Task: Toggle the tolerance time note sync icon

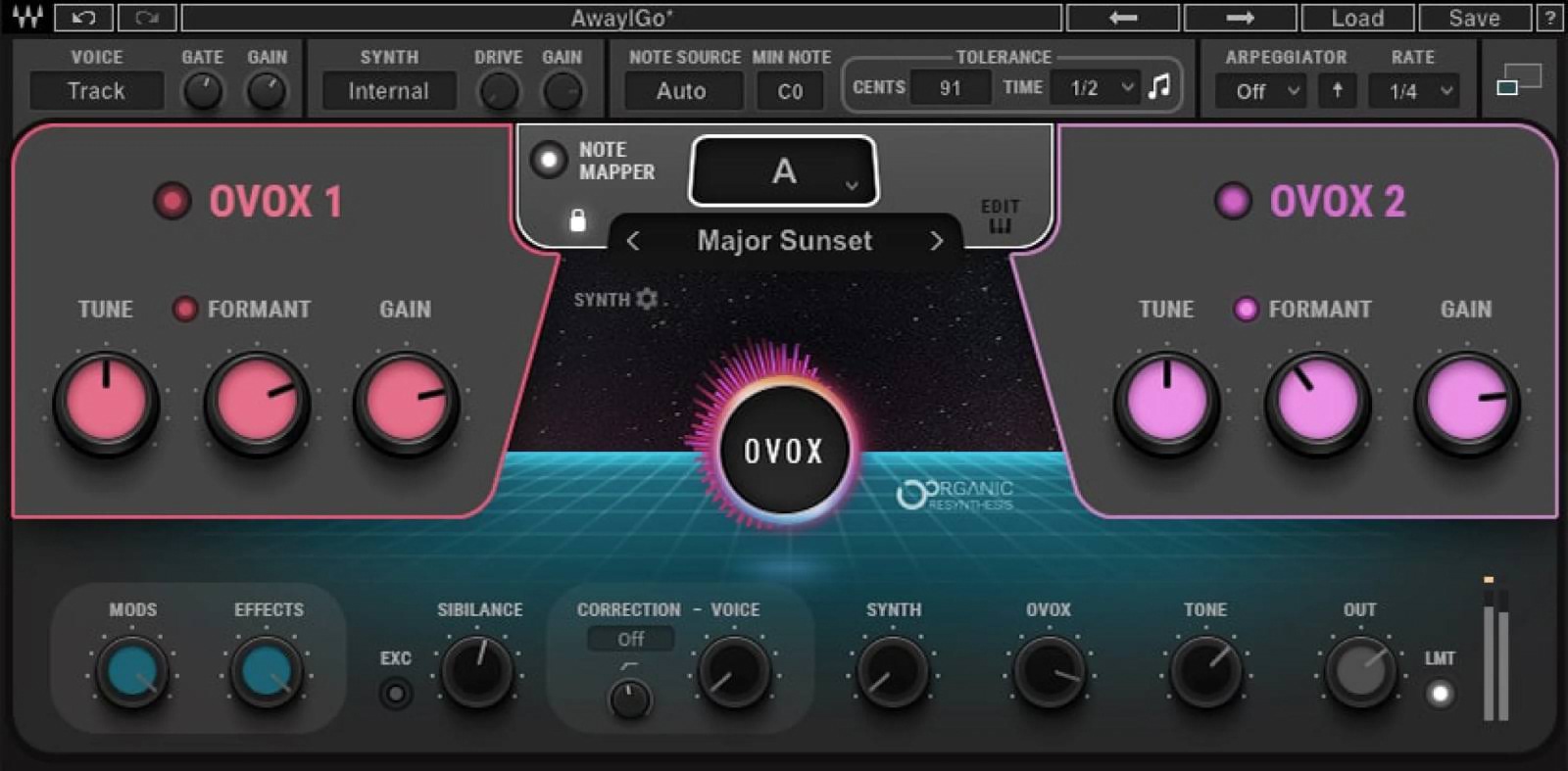Action: point(1159,87)
